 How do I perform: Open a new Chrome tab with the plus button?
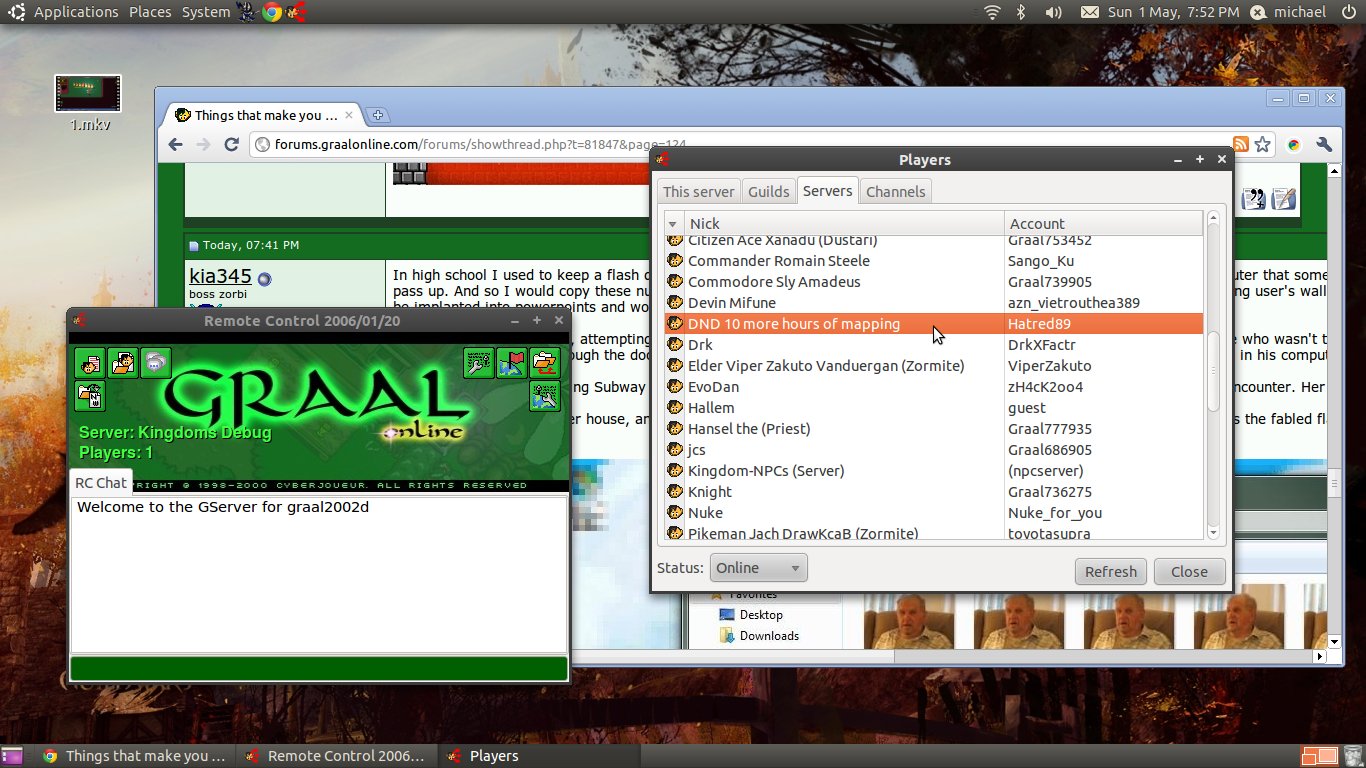click(378, 115)
